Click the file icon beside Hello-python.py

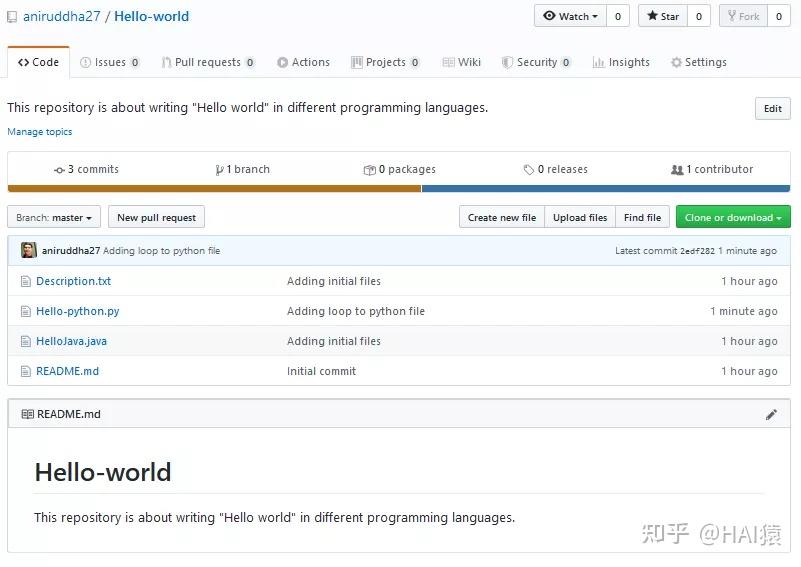coord(26,311)
